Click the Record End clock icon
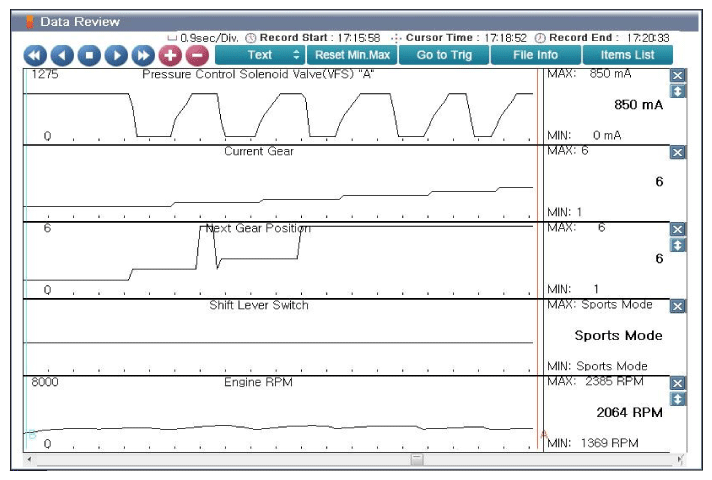 pyautogui.click(x=540, y=38)
